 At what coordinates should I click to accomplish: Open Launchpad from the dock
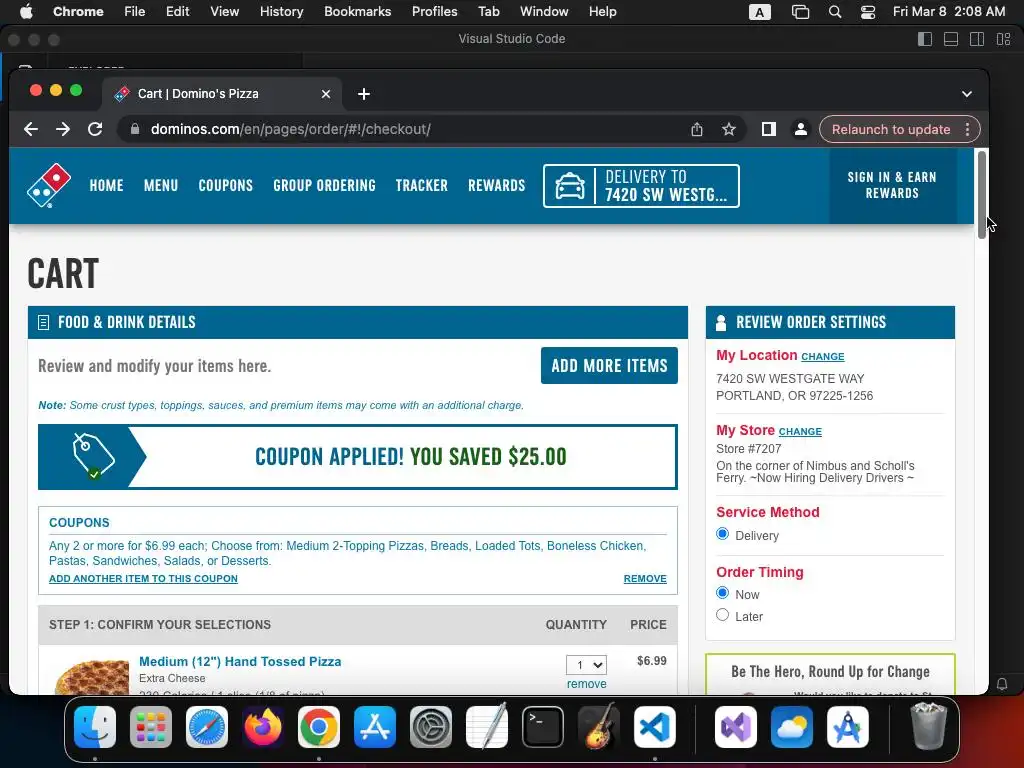click(x=151, y=726)
